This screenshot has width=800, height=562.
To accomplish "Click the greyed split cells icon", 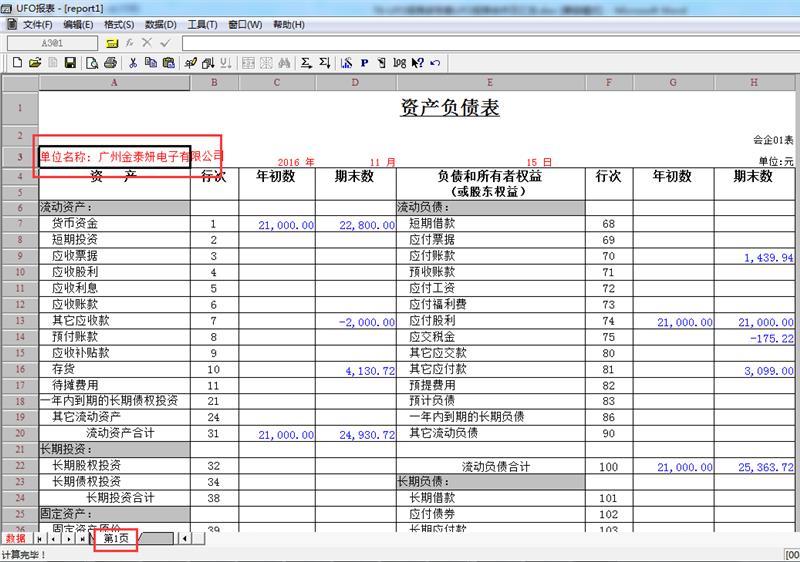I will click(266, 63).
